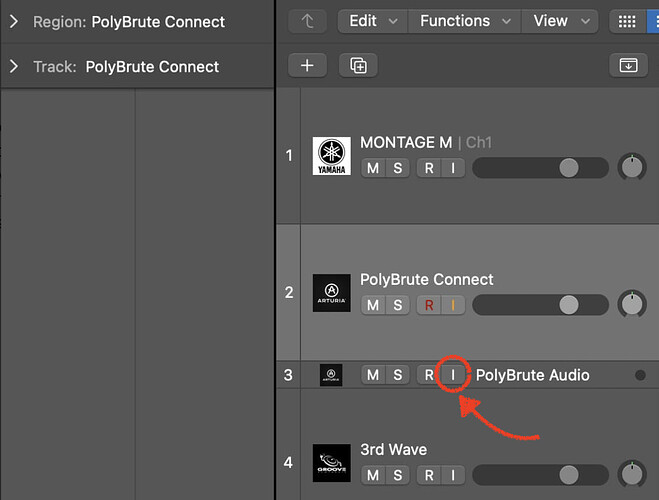659x500 pixels.
Task: Toggle input monitoring on MONTAGE M track
Action: point(453,168)
